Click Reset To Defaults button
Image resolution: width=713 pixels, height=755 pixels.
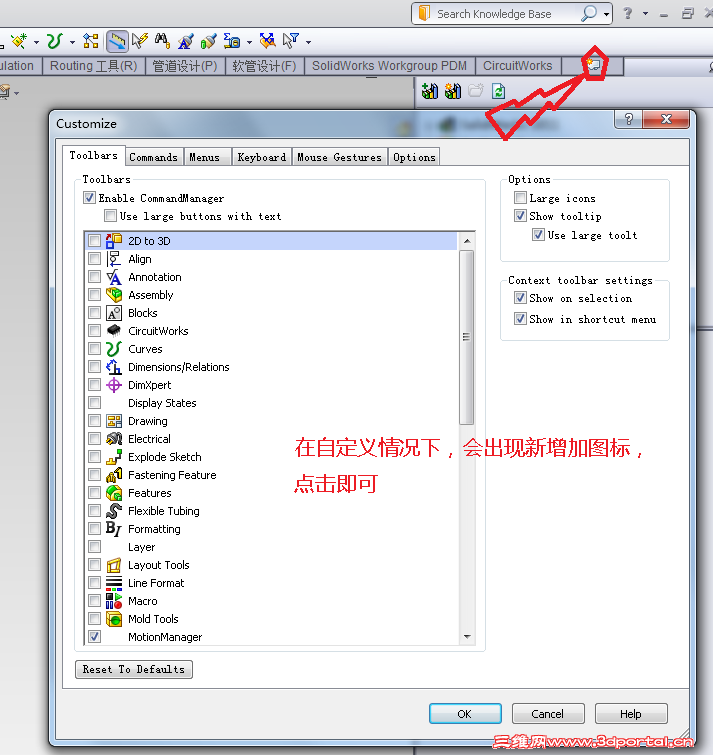coord(134,669)
